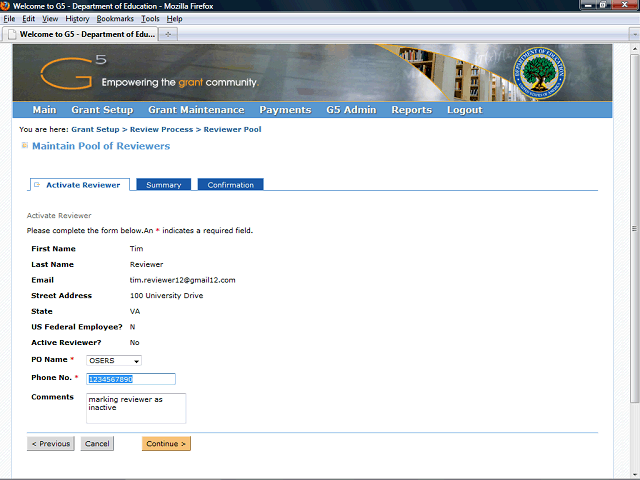Image resolution: width=640 pixels, height=480 pixels.
Task: Click the G5 logo in the banner
Action: [73, 72]
